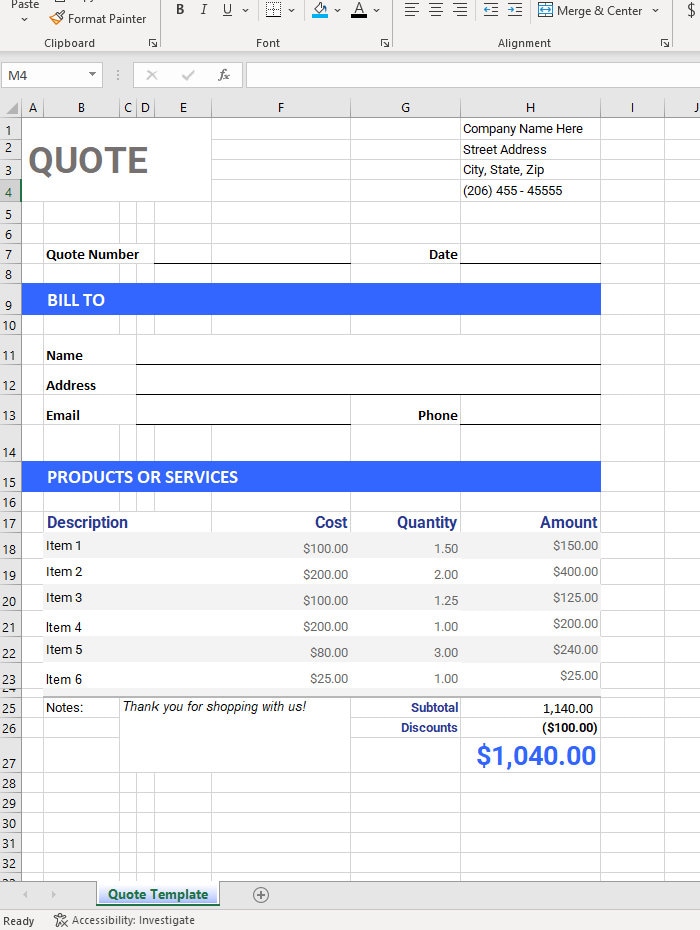This screenshot has width=700, height=930.
Task: Click the Decrease Indent icon
Action: [491, 9]
